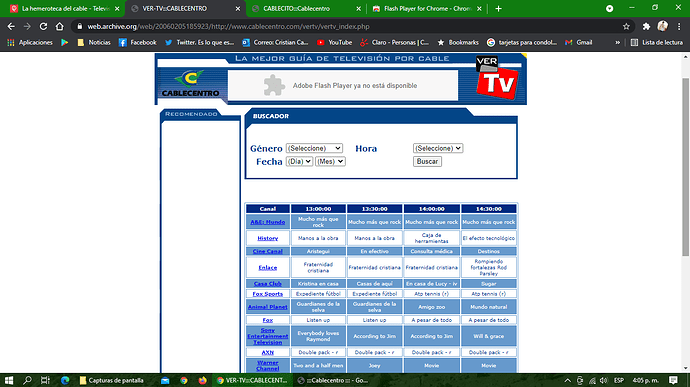
Task: Switch to La hemeroteca del cable tab
Action: point(65,8)
